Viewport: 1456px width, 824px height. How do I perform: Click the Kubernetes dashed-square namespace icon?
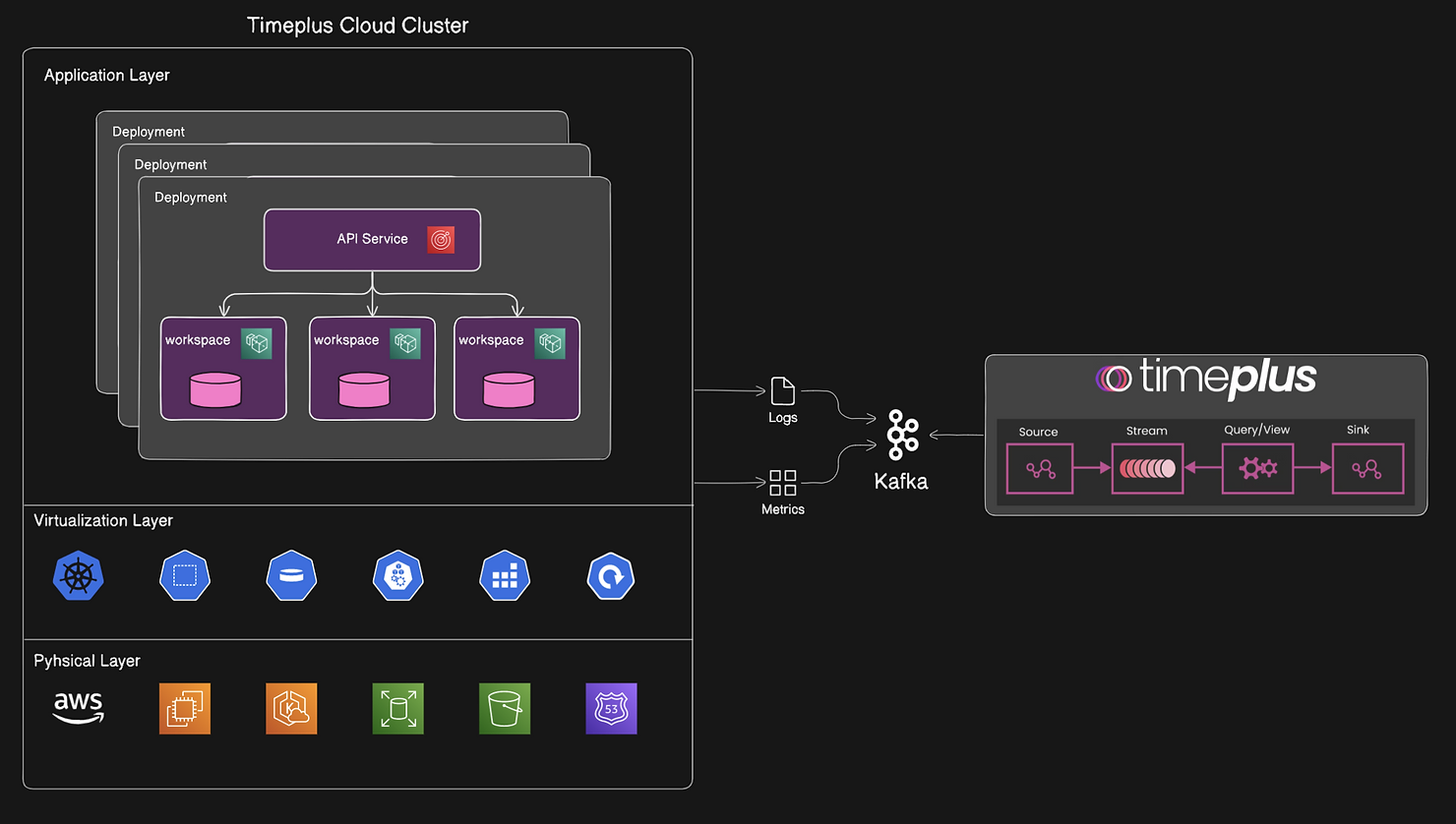coord(185,576)
